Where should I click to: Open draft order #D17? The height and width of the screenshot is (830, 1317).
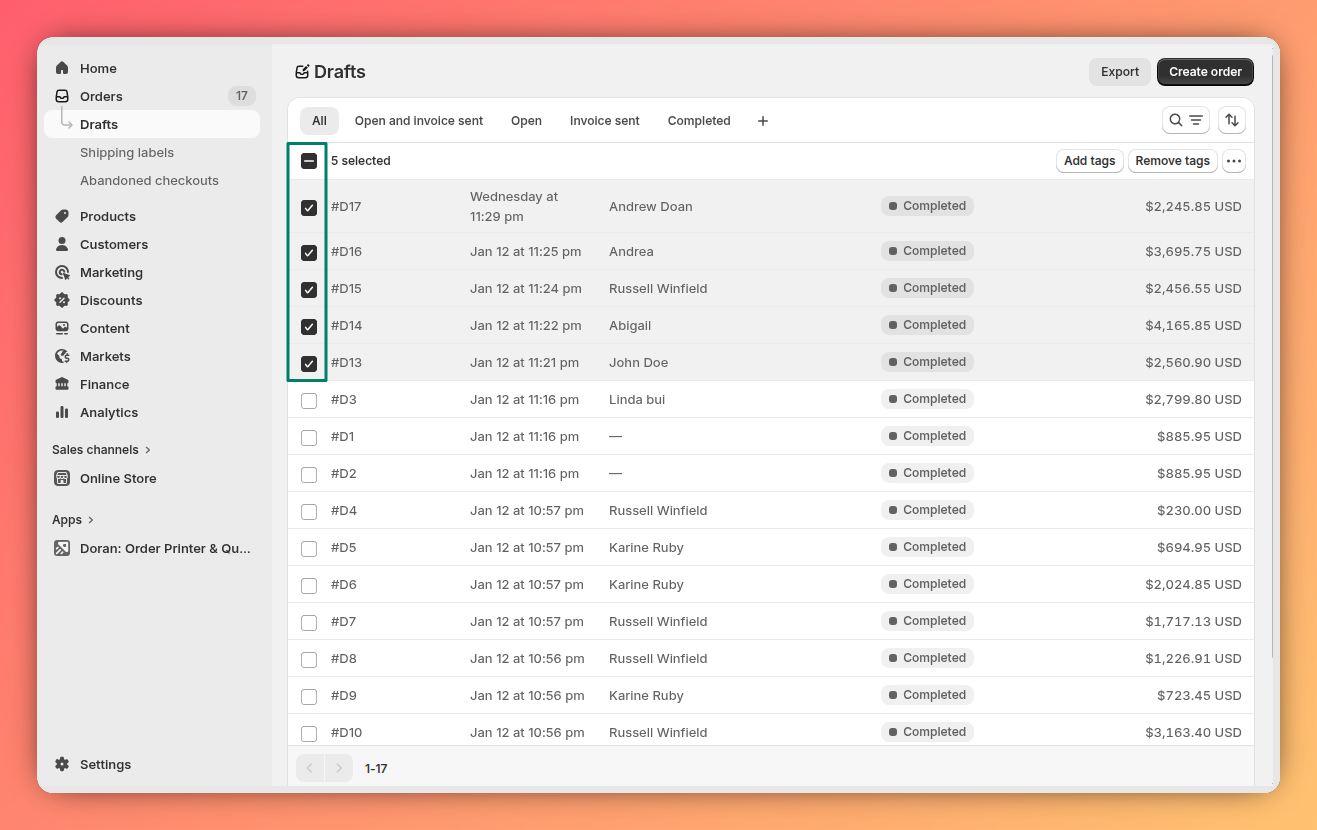tap(346, 206)
